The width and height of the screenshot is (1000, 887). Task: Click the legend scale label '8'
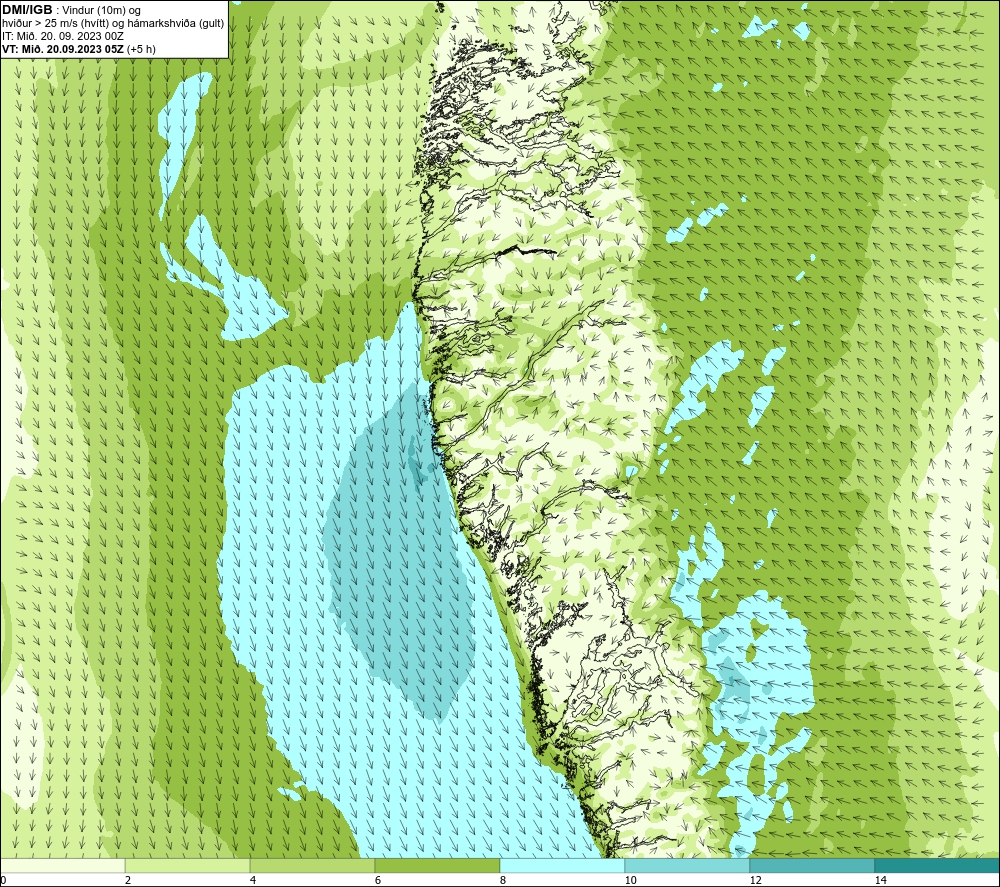point(503,880)
